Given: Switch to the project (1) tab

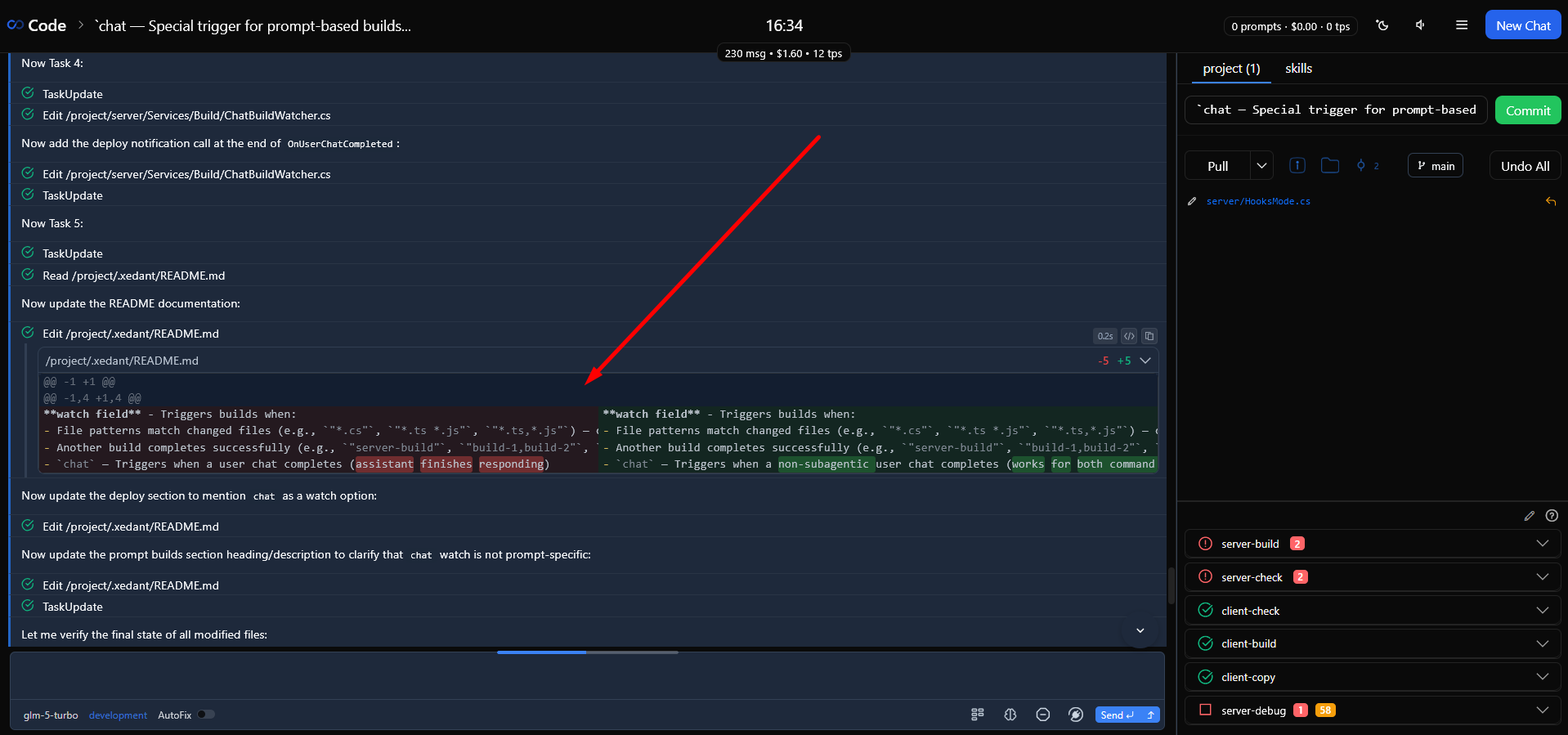Looking at the screenshot, I should coord(1231,69).
